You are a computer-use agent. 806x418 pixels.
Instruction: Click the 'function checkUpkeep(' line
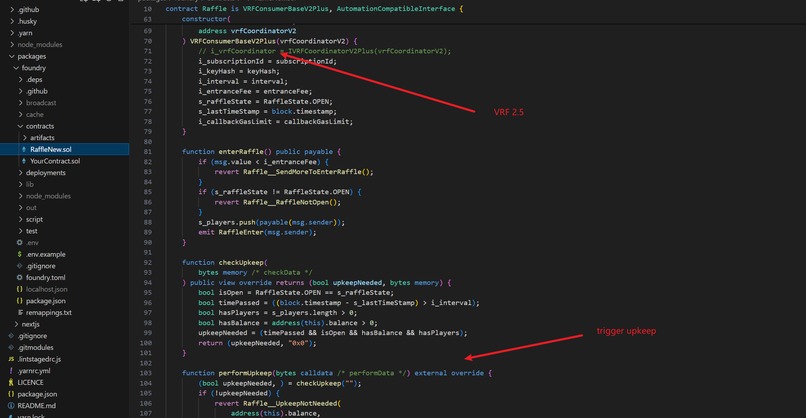(x=225, y=262)
